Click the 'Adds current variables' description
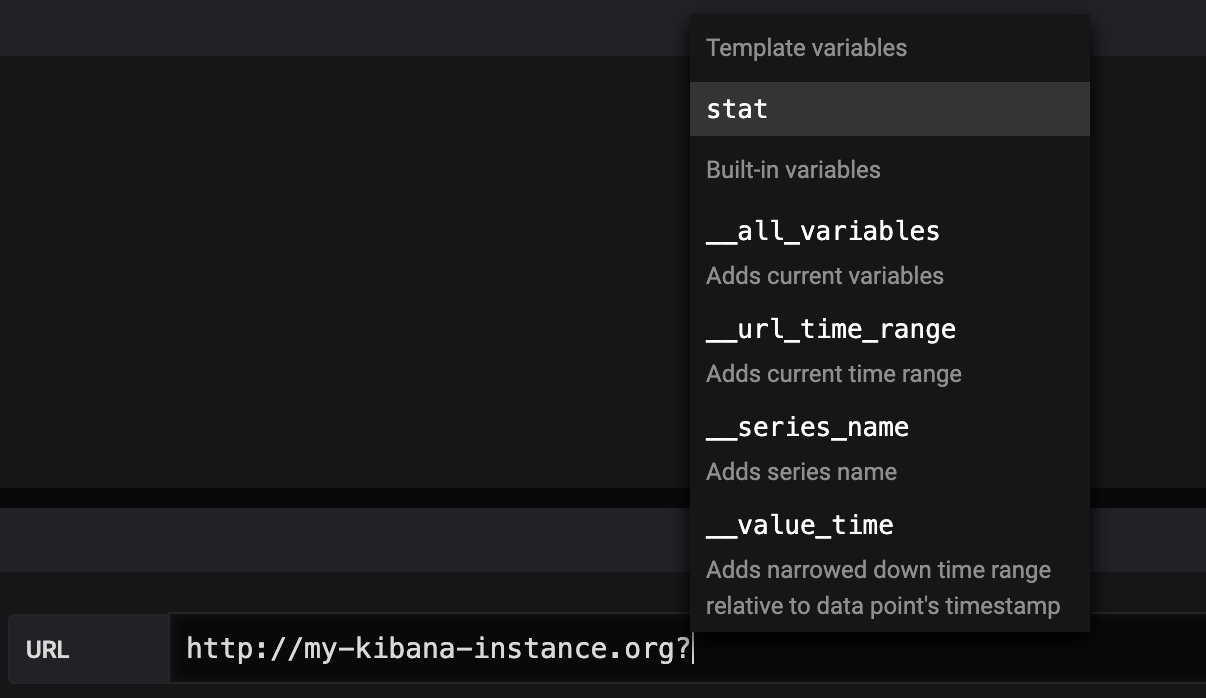This screenshot has height=698, width=1206. (824, 276)
